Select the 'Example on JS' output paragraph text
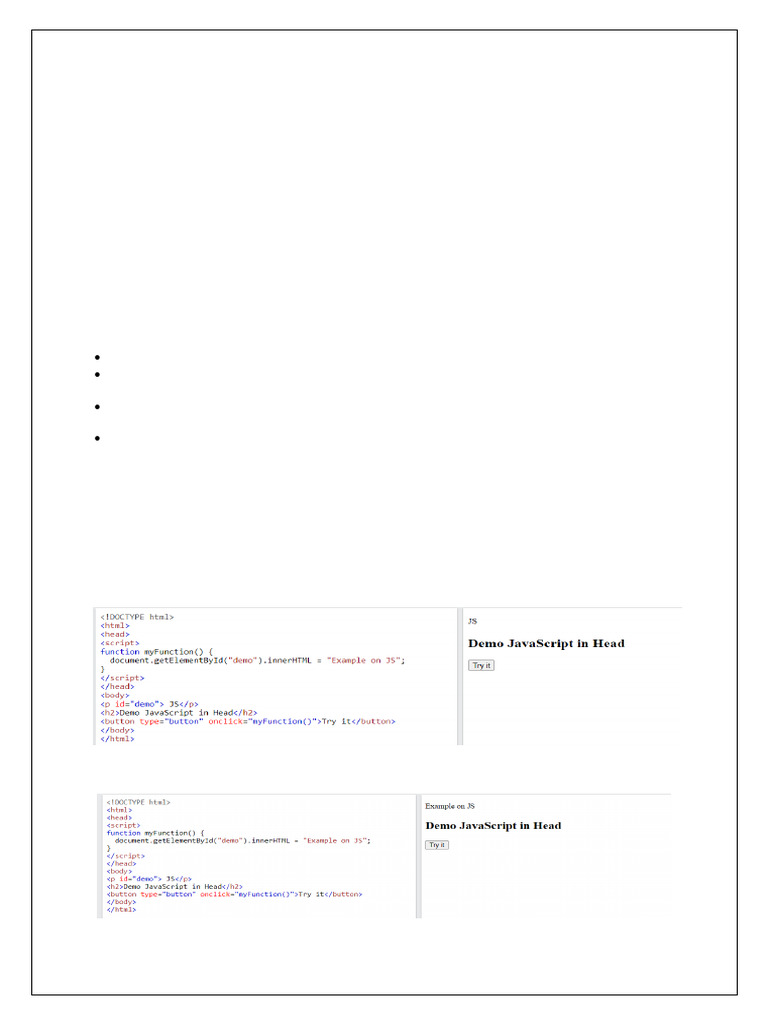768x1024 pixels. point(450,806)
